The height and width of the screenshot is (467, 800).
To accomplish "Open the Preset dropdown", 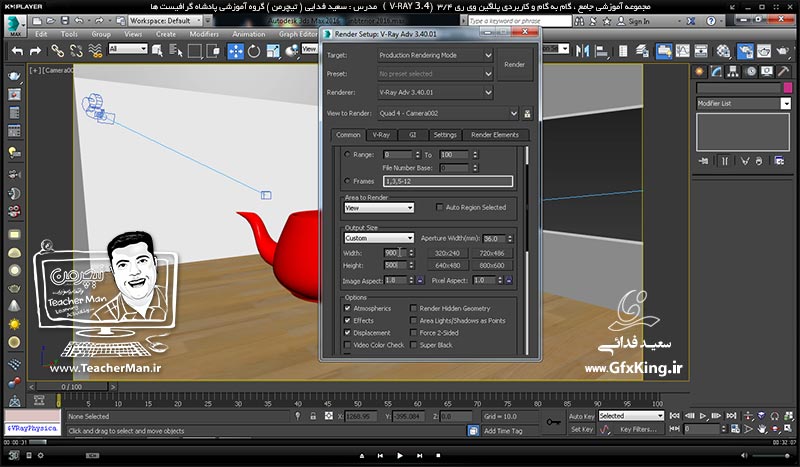I will (435, 73).
